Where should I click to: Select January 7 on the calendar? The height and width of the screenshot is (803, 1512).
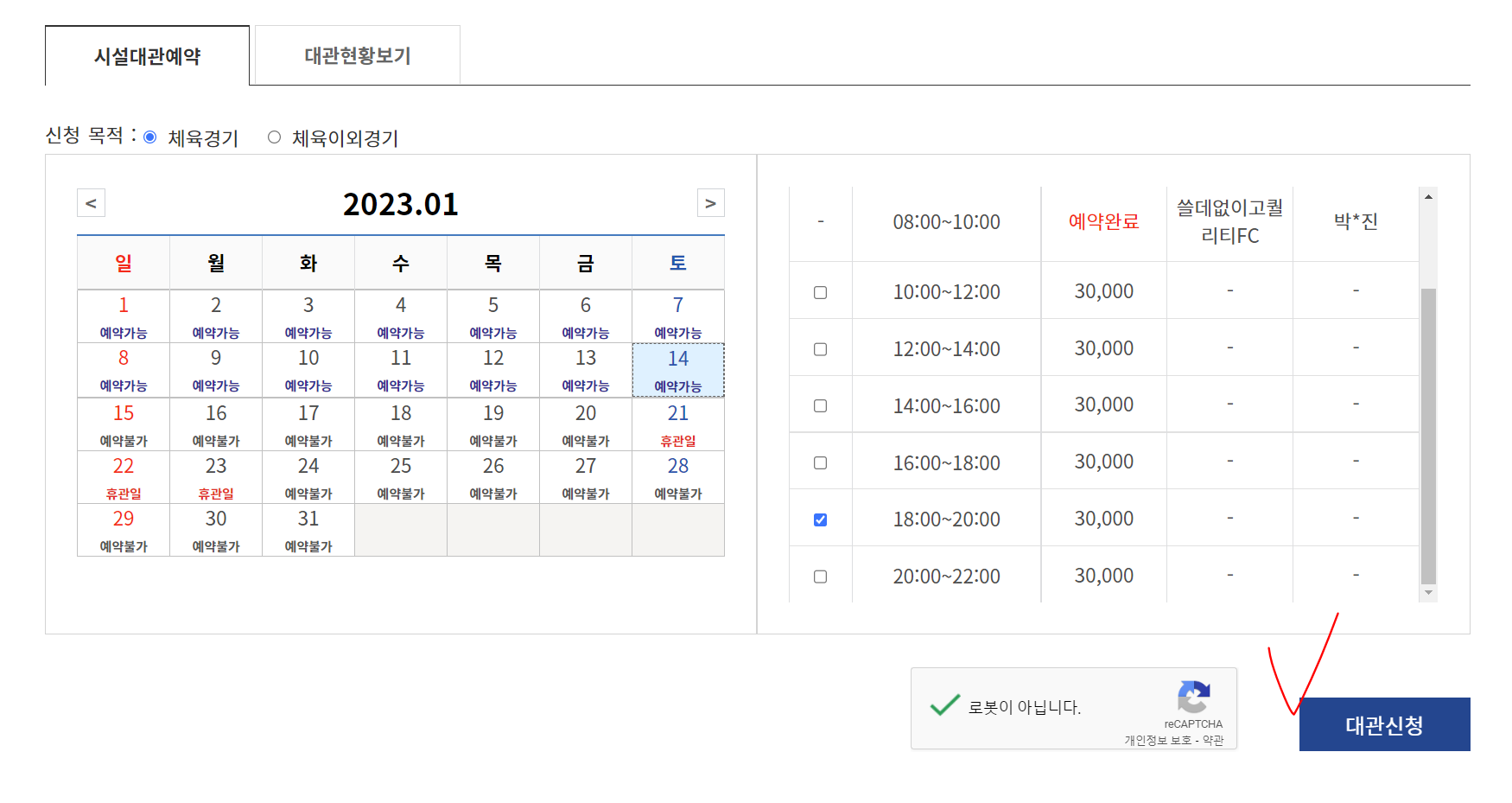coord(678,316)
